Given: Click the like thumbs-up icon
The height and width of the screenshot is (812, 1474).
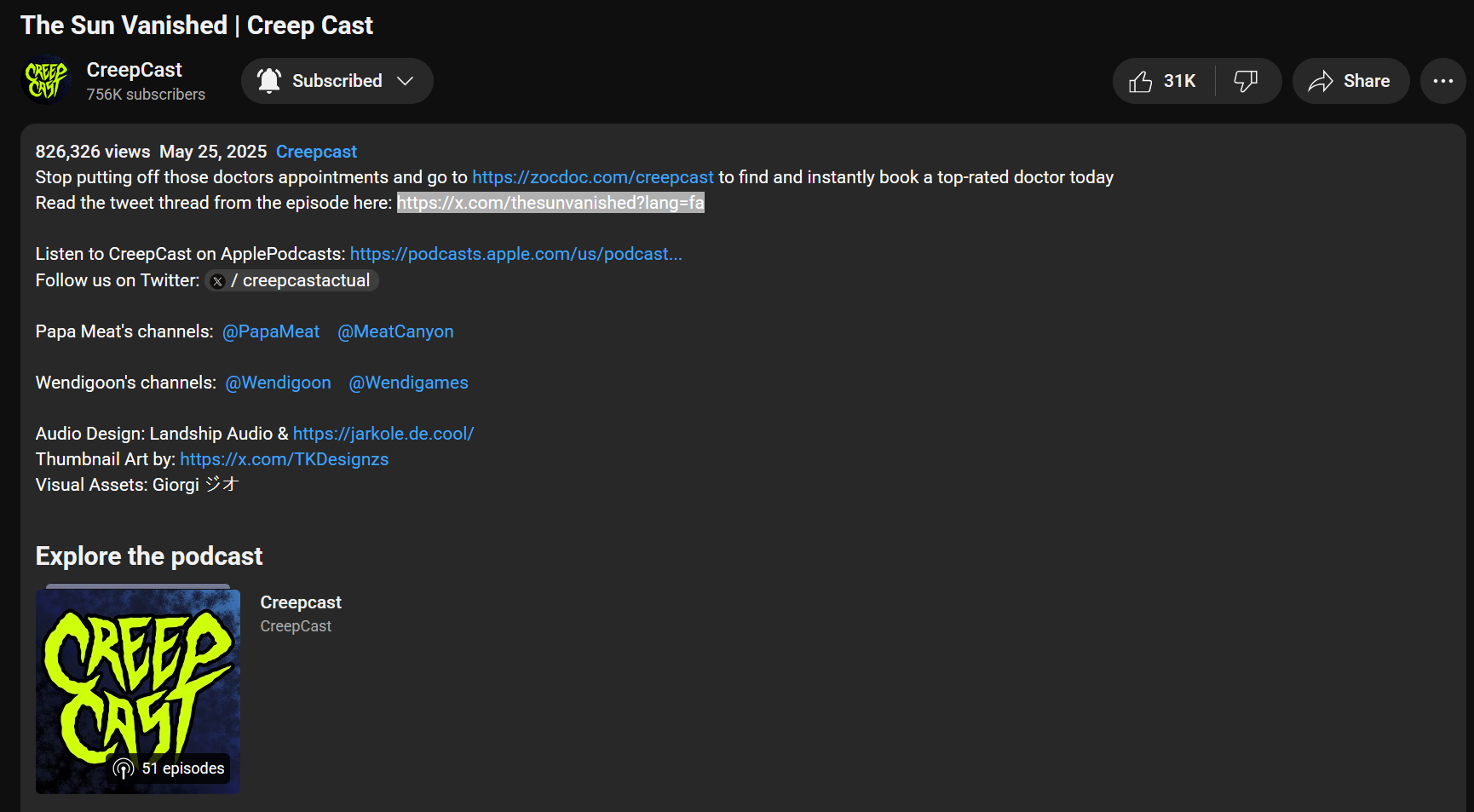Looking at the screenshot, I should pos(1140,81).
